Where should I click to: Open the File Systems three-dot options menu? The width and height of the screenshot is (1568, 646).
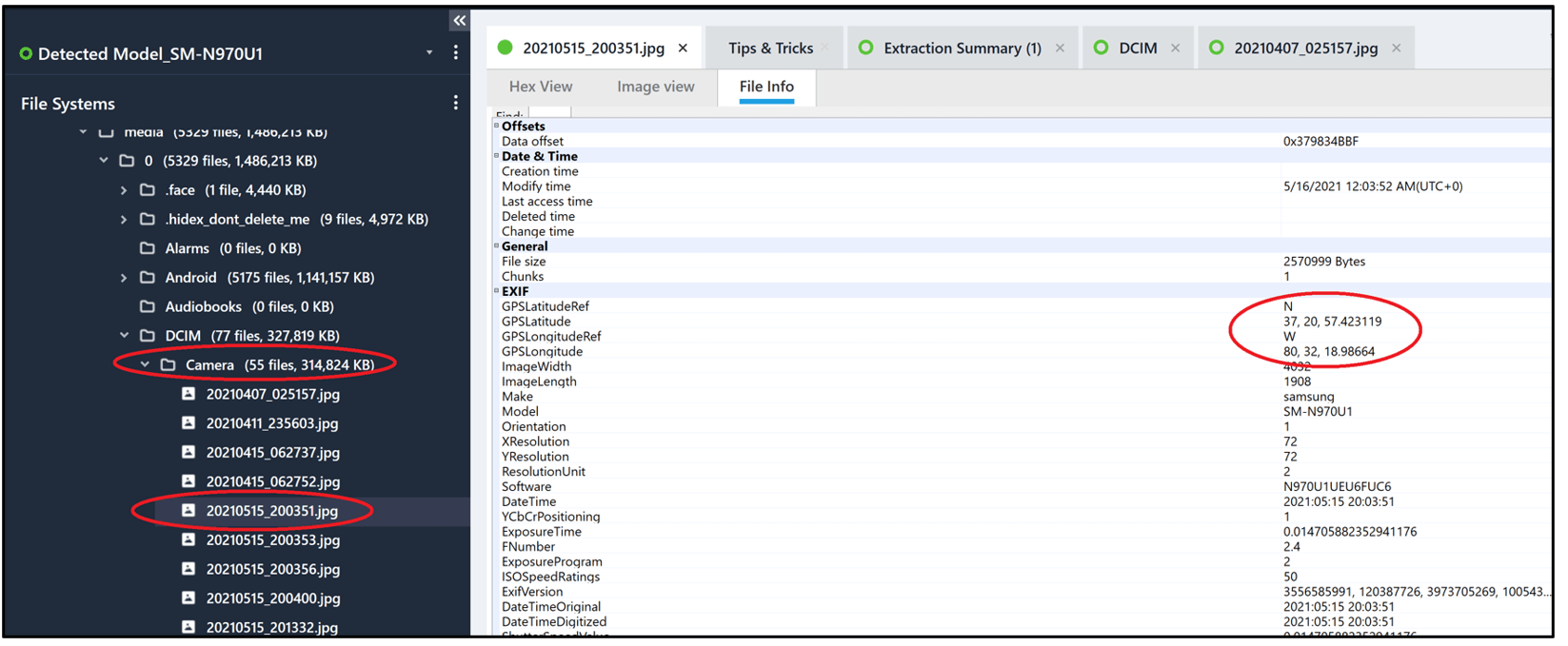(x=455, y=103)
